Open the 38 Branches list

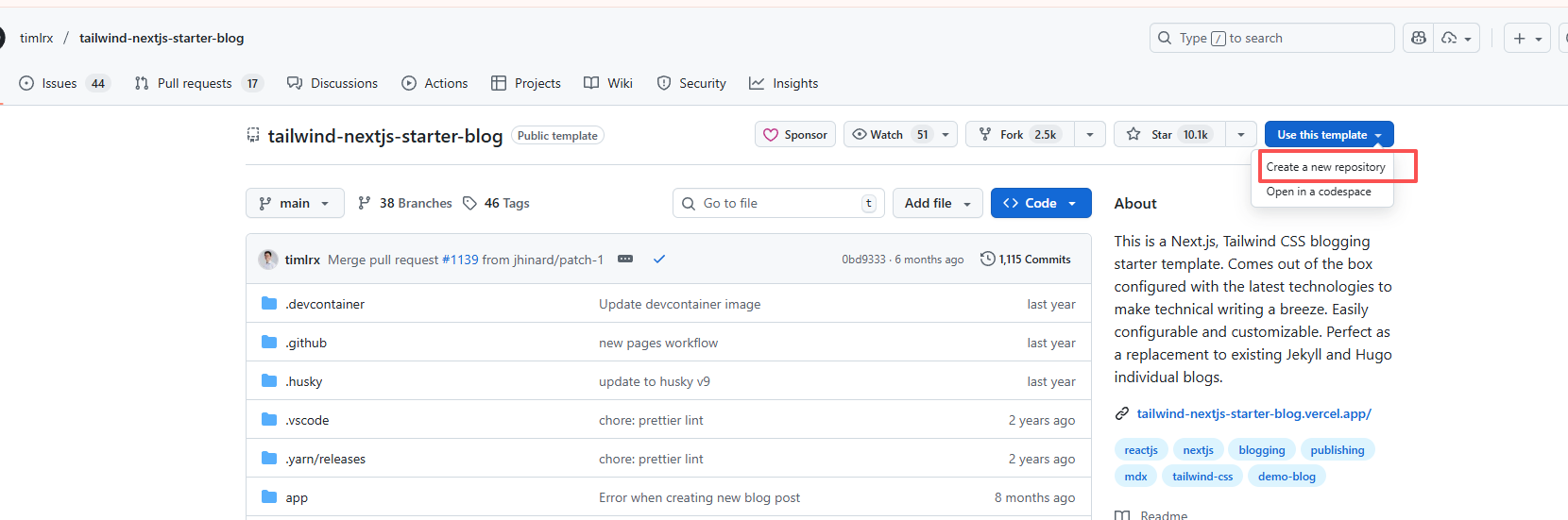click(x=405, y=203)
